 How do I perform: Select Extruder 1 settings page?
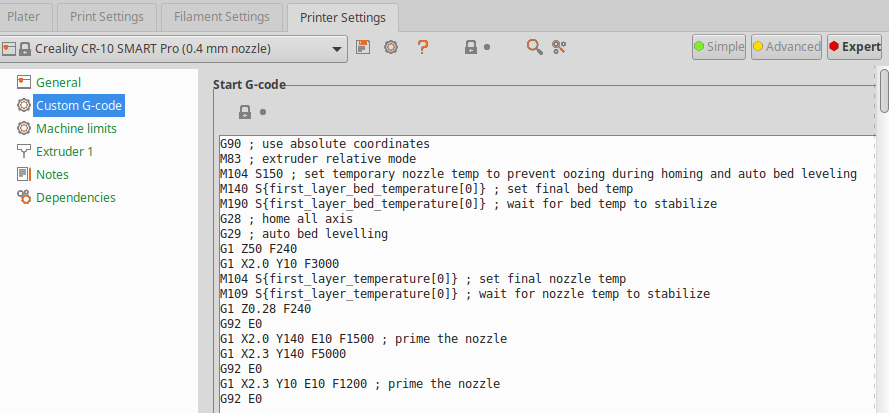[x=64, y=151]
